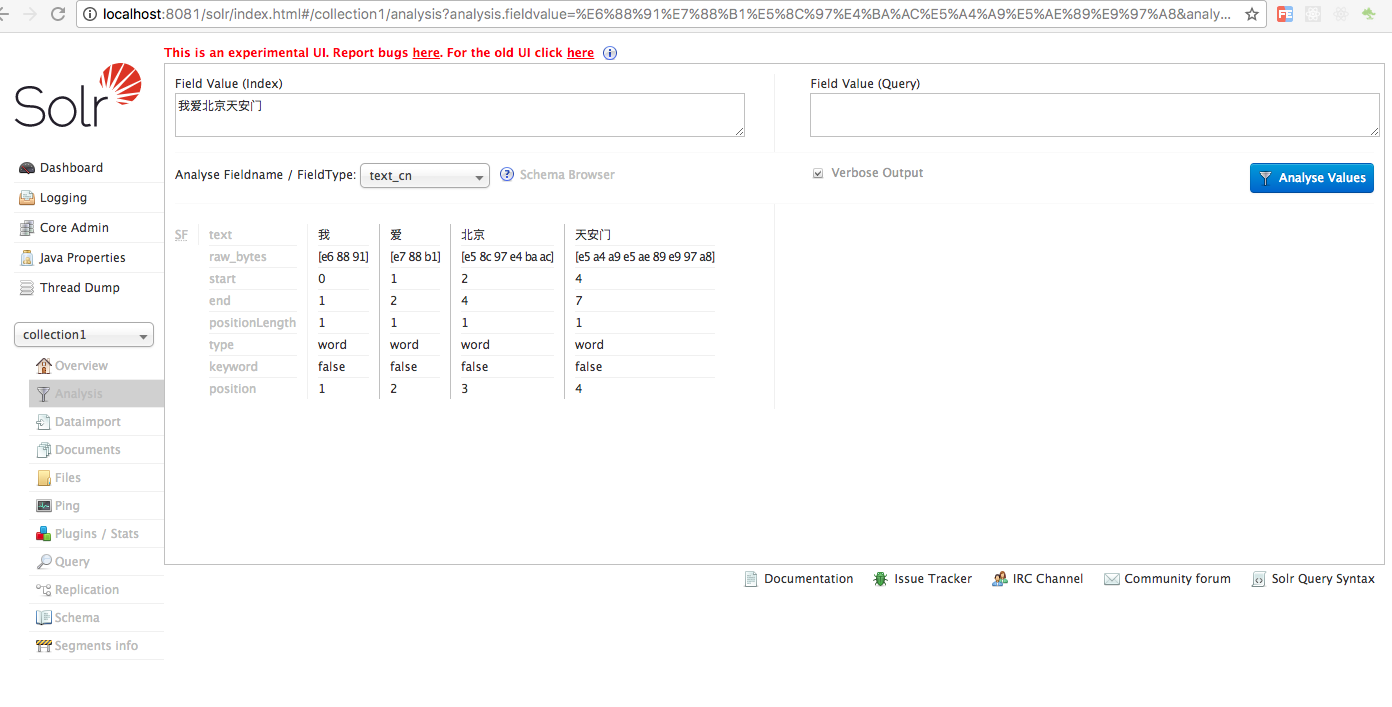1392x707 pixels.
Task: Click the Overview house icon
Action: pos(44,366)
